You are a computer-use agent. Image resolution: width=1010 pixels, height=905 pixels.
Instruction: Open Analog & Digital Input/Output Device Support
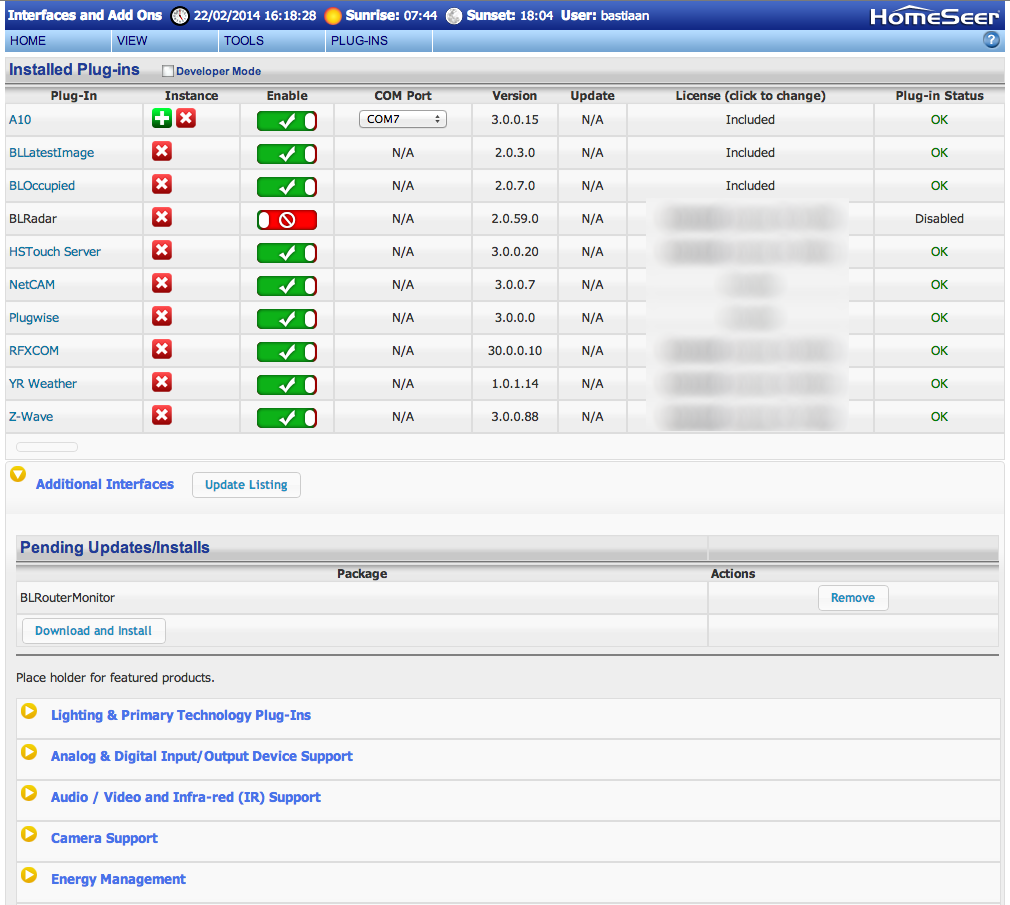click(x=202, y=756)
